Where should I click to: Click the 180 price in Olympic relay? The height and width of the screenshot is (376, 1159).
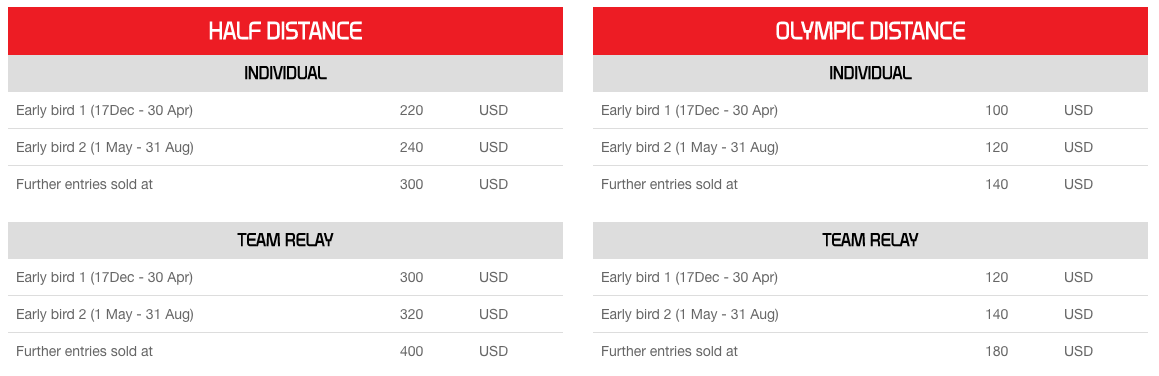tap(996, 352)
